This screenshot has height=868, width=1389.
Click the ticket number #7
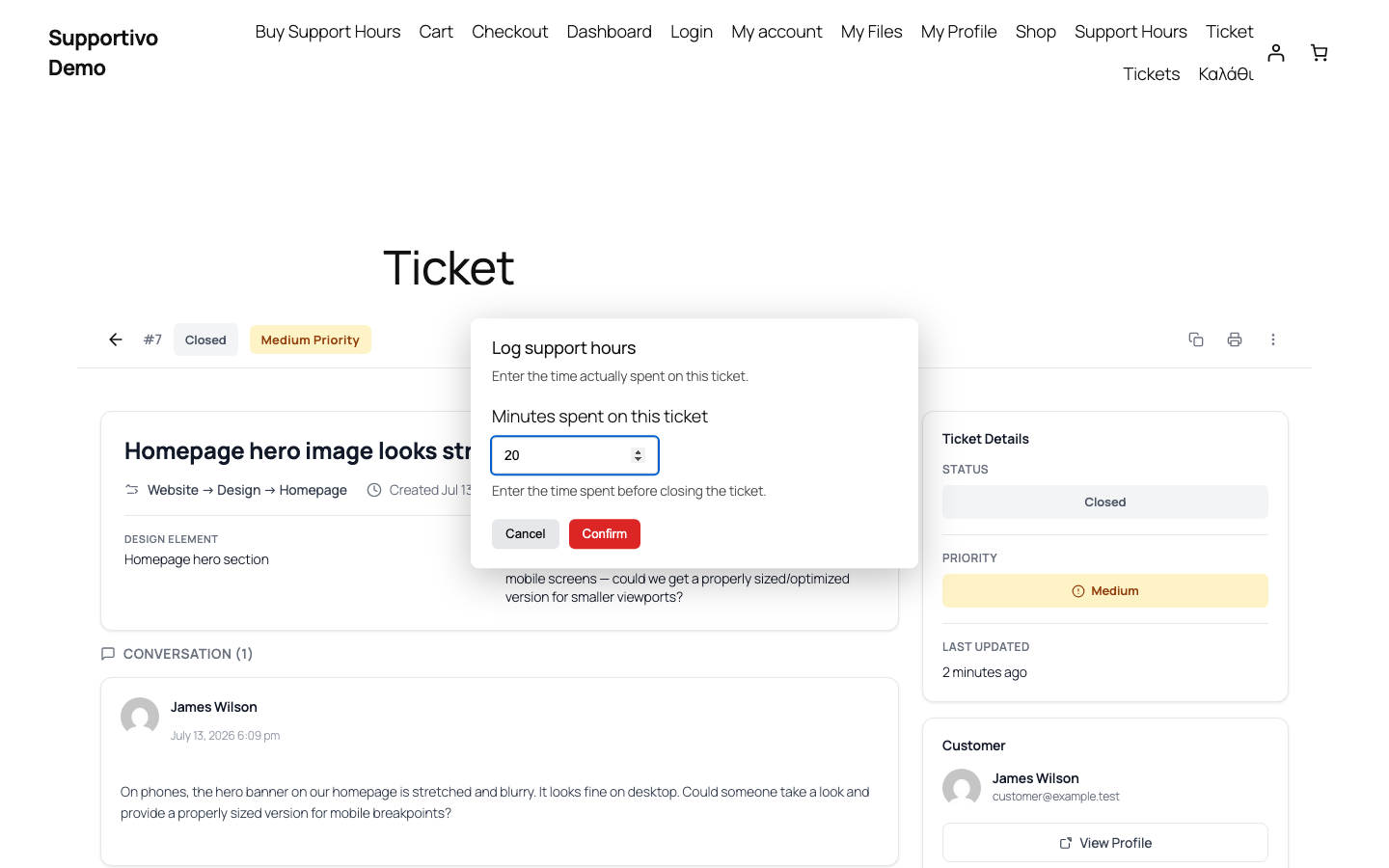[x=152, y=339]
